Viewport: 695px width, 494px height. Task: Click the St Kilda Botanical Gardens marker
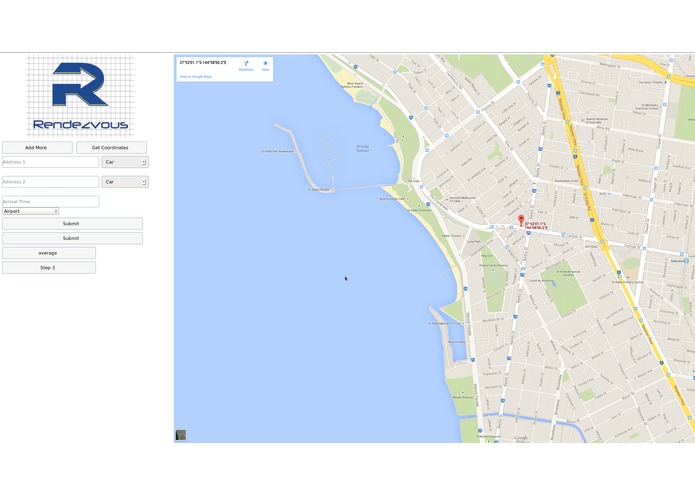[x=569, y=279]
